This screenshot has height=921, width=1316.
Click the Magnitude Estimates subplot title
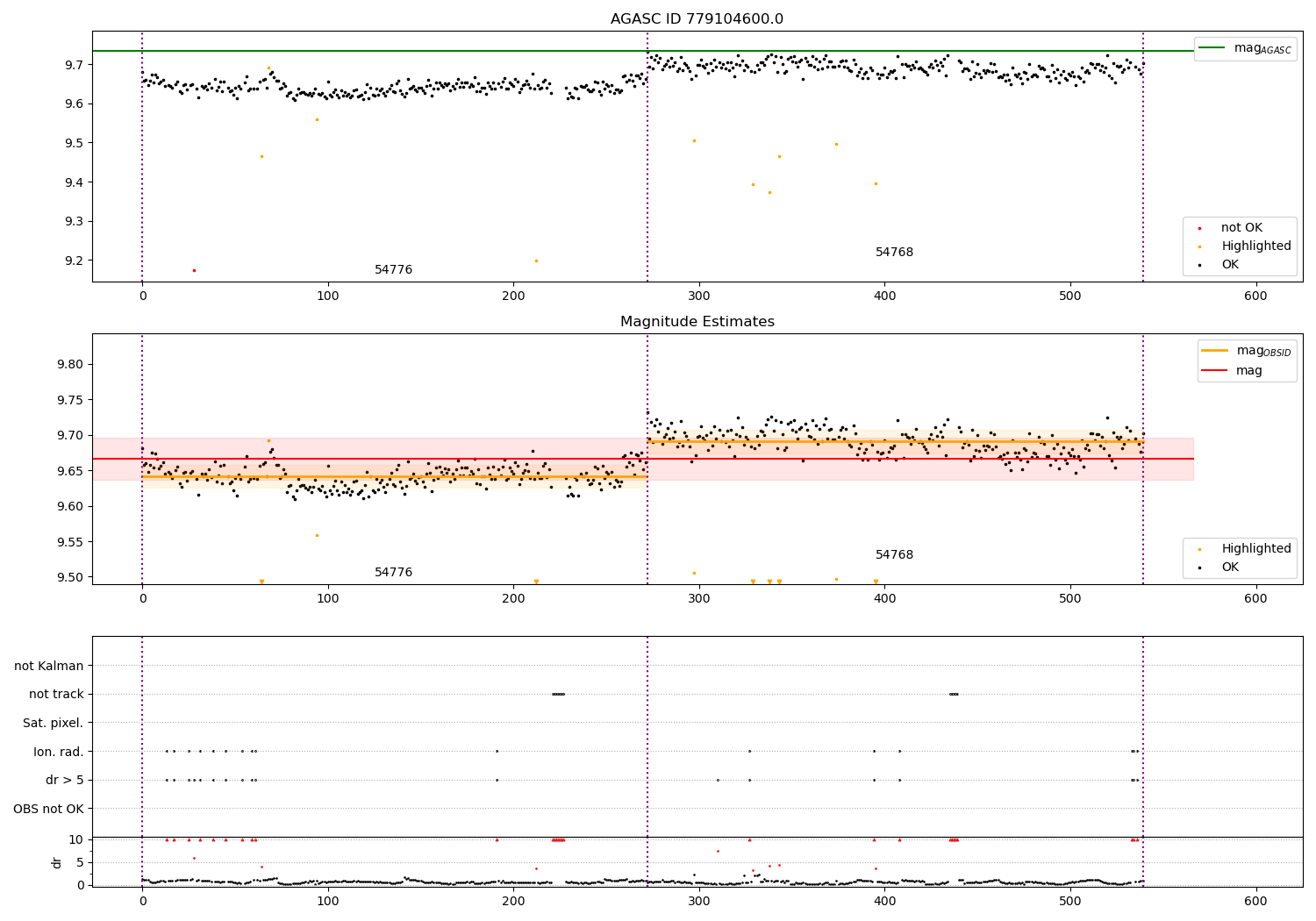point(697,322)
